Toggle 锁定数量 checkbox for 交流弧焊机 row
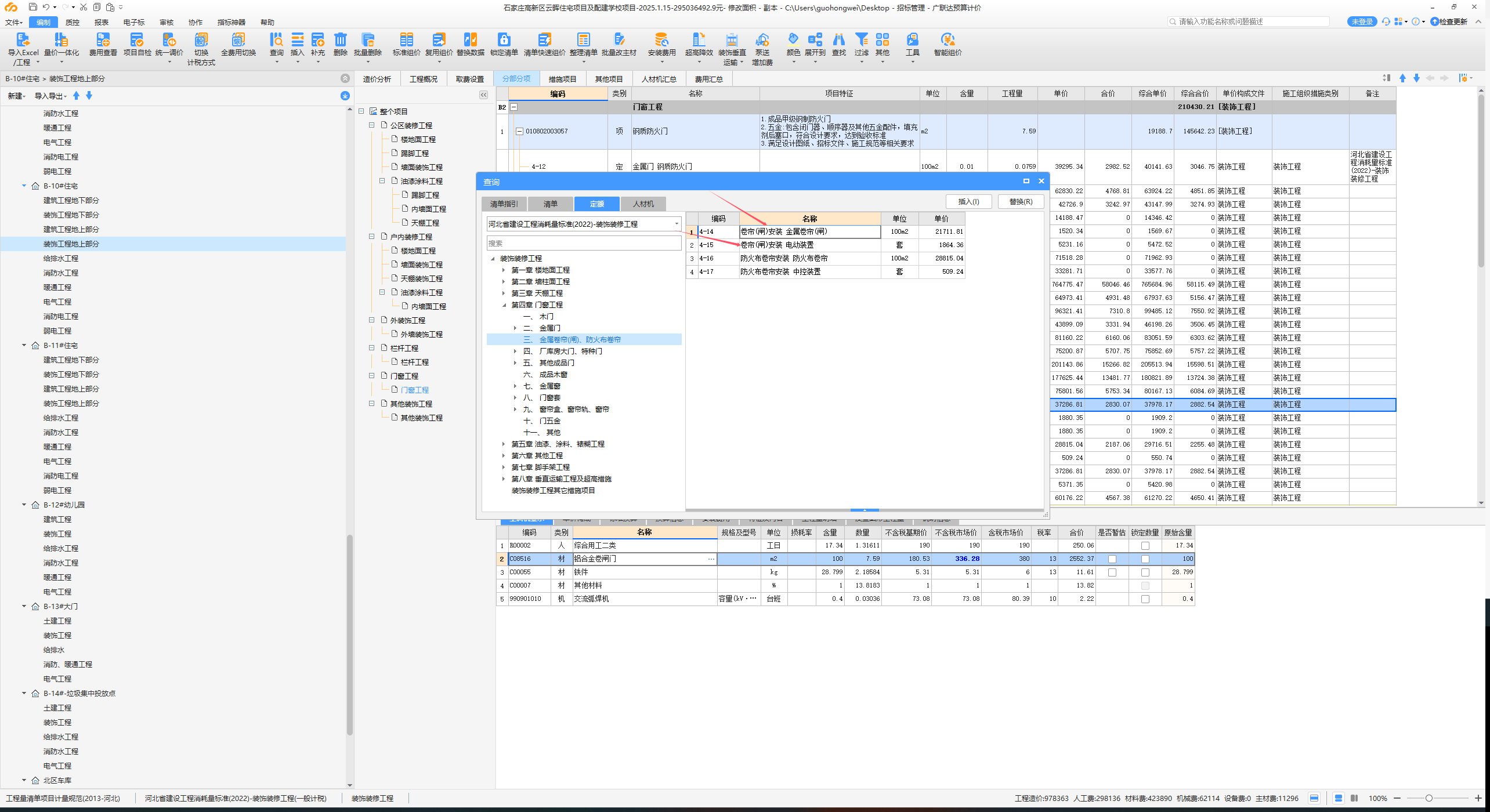Viewport: 1490px width, 812px height. [1145, 599]
